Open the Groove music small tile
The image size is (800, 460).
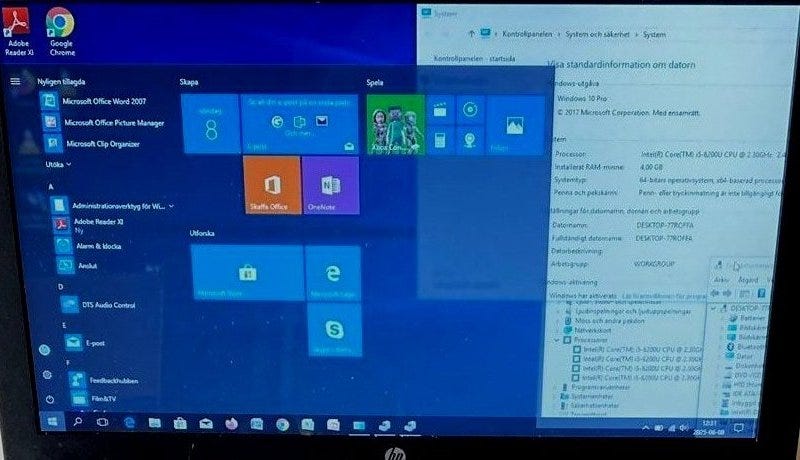point(470,110)
